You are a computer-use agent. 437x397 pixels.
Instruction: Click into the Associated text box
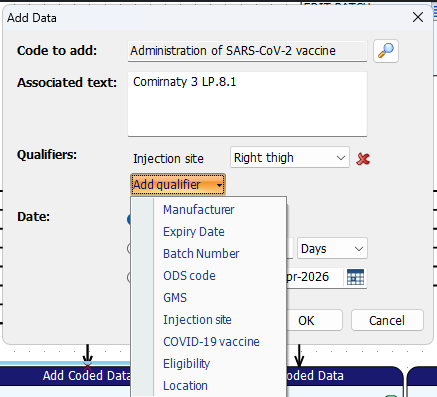(247, 104)
